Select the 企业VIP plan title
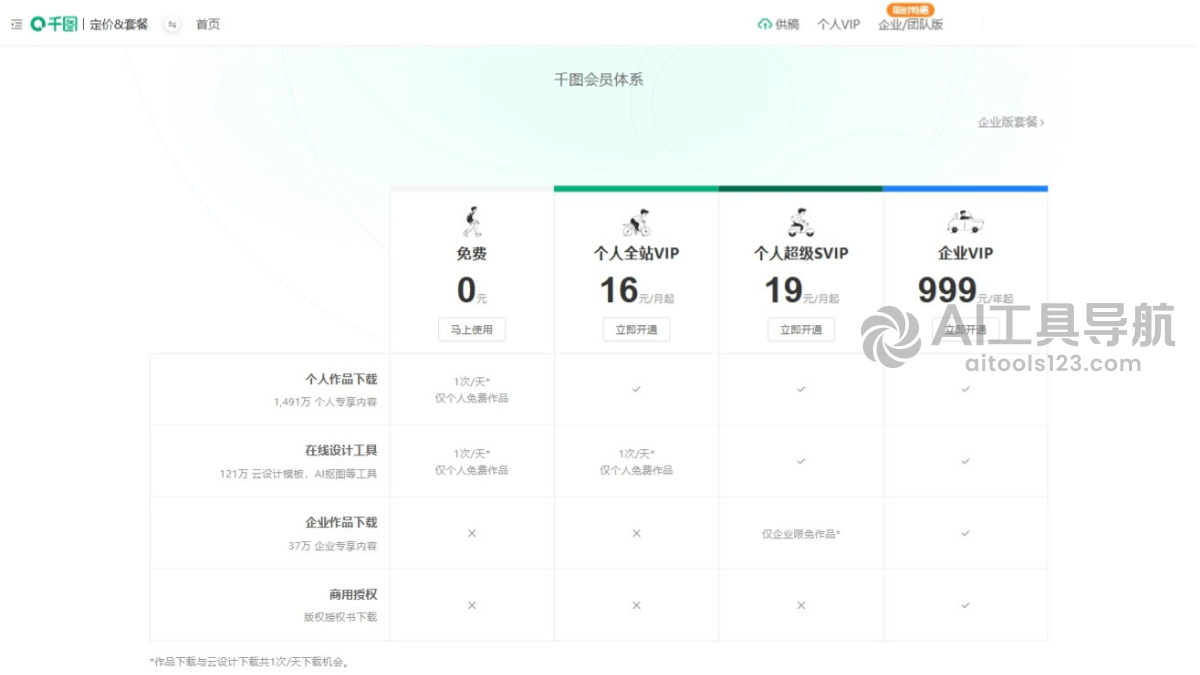 965,254
